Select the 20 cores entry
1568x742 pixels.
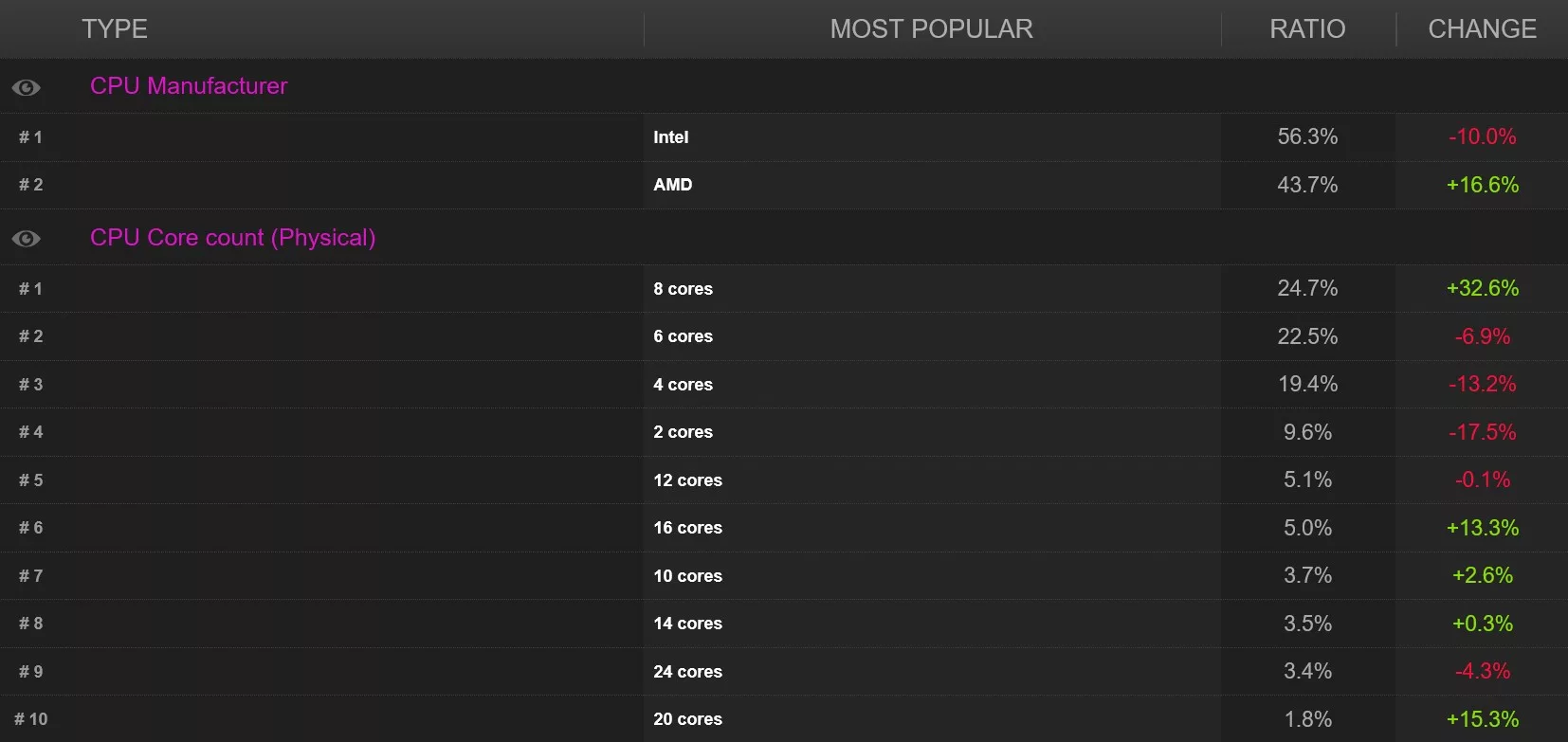point(688,719)
